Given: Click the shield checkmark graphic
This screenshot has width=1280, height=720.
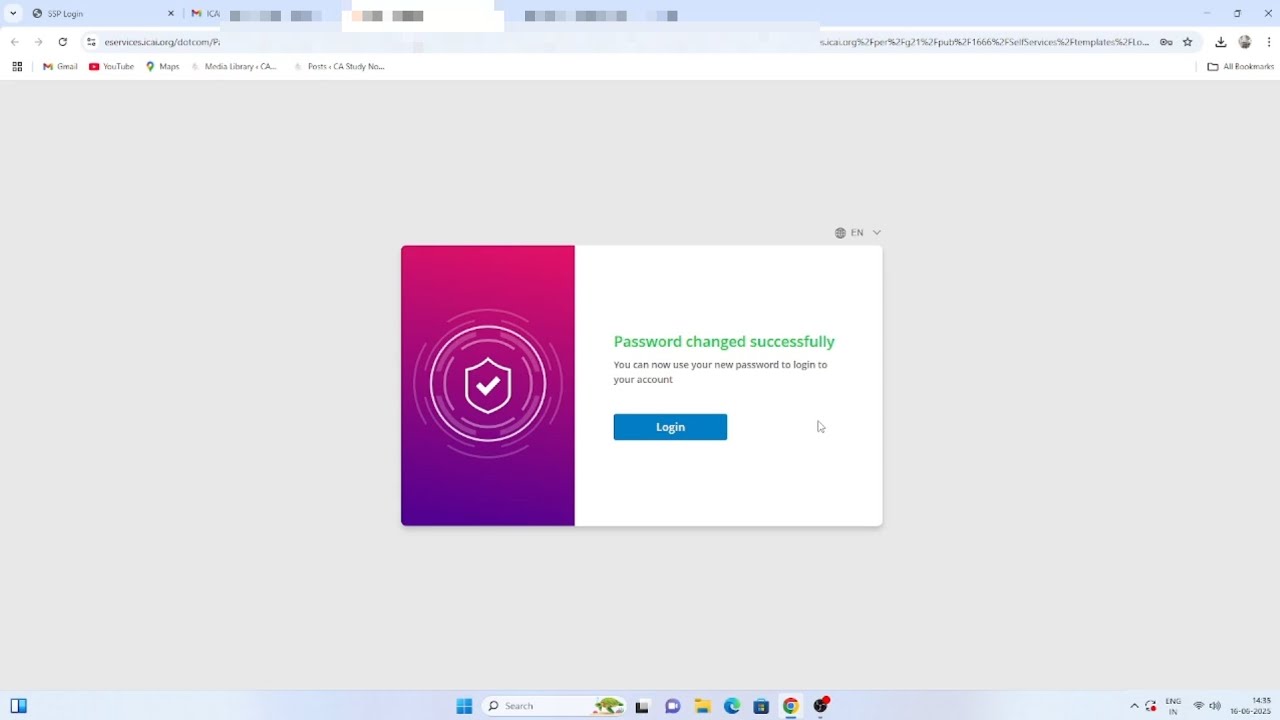Looking at the screenshot, I should 488,384.
